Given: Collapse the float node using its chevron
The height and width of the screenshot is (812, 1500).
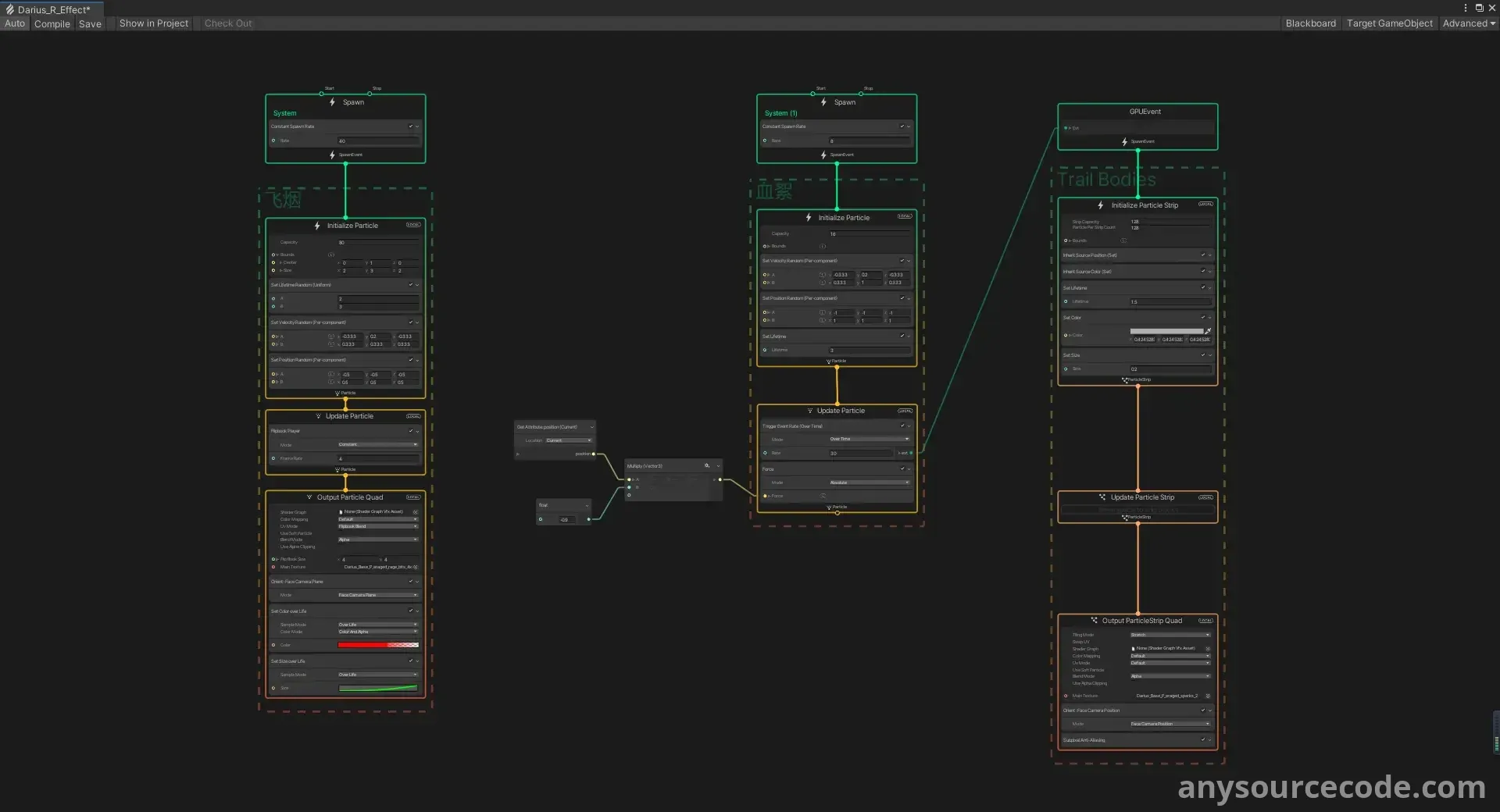Looking at the screenshot, I should tap(587, 506).
